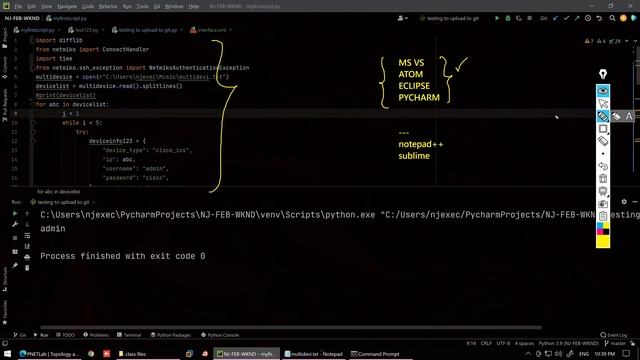Stop the running process in top toolbar
Viewport: 640px width, 360px height.
coord(529,18)
